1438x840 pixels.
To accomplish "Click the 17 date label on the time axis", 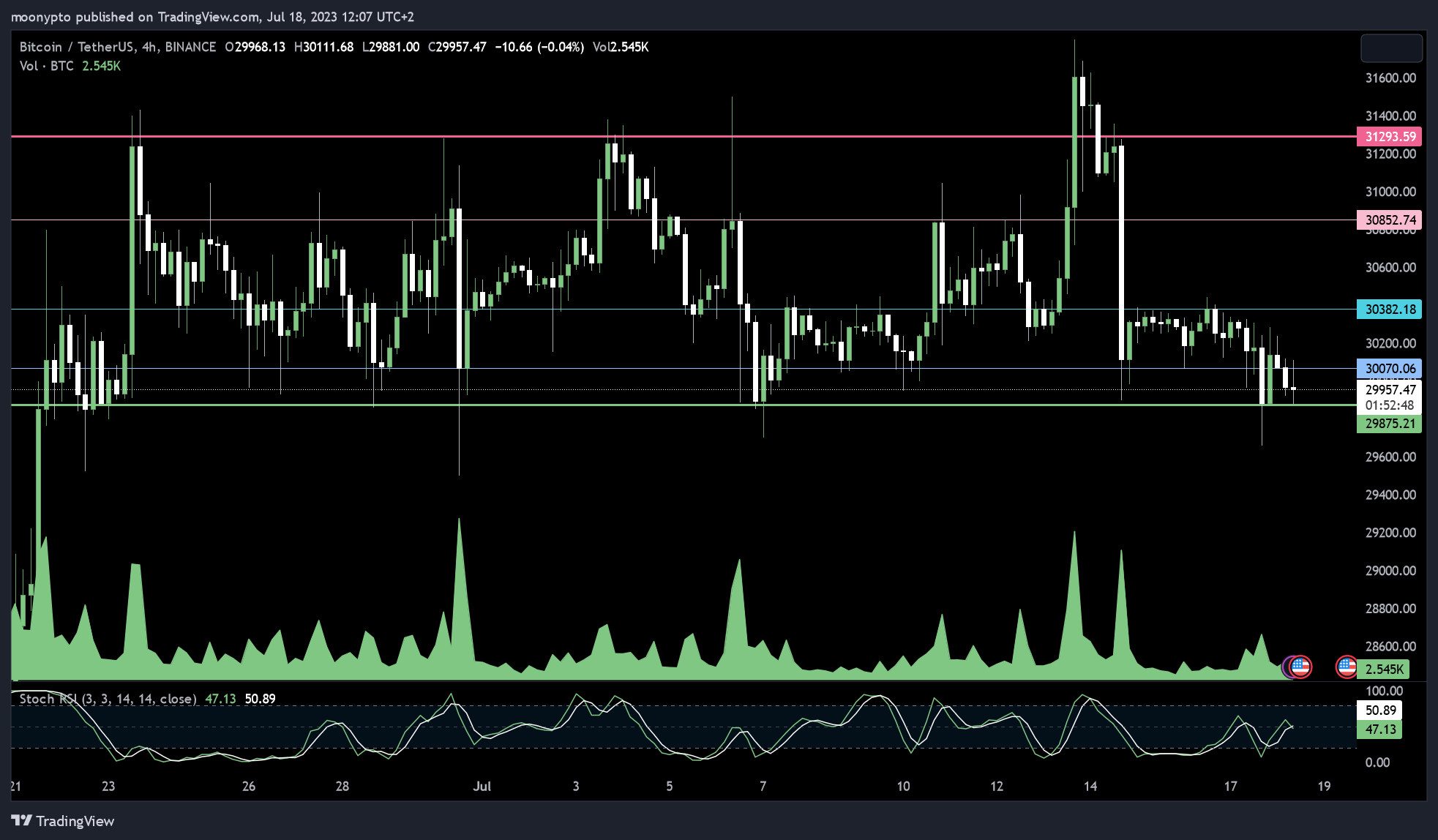I will click(1231, 787).
